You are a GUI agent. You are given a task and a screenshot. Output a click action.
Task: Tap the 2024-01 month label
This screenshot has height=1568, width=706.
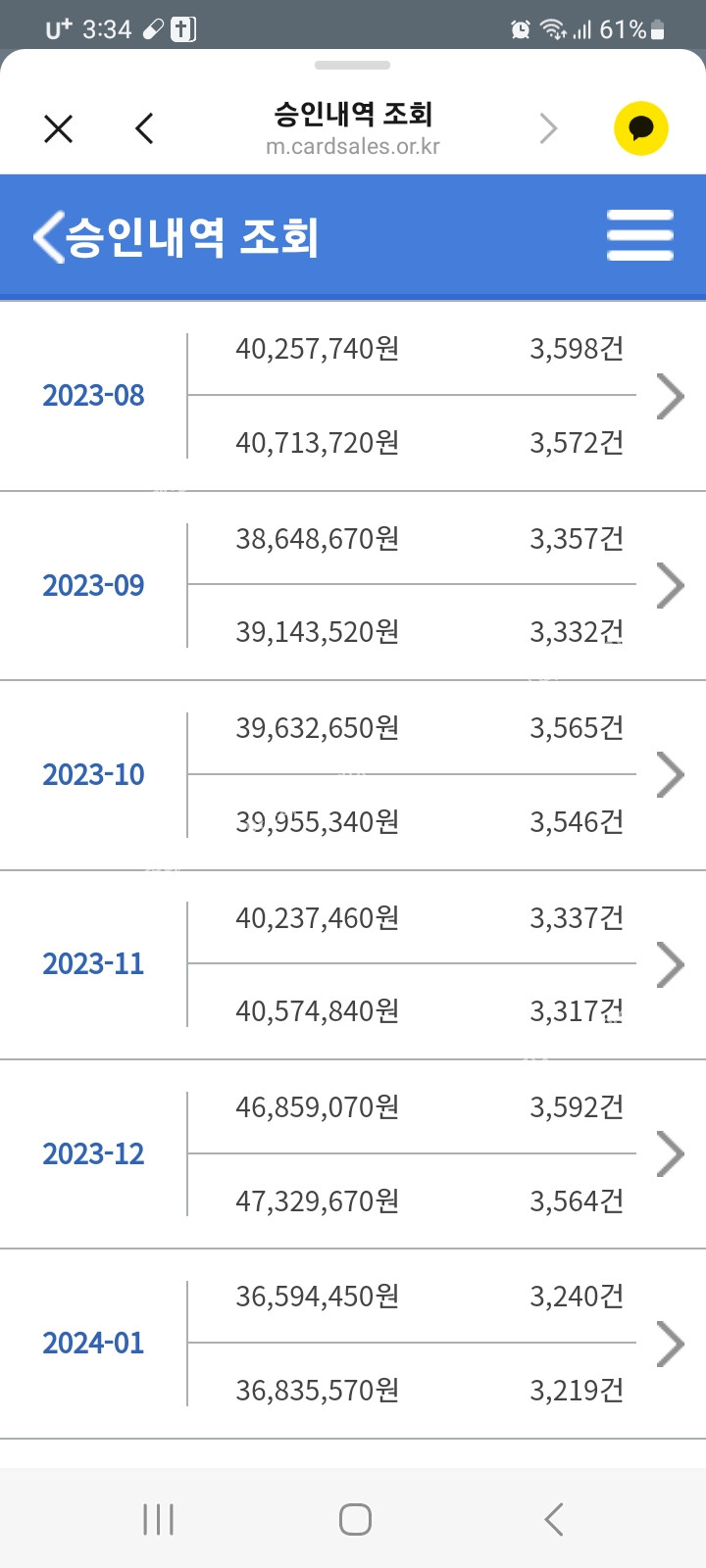coord(93,1344)
